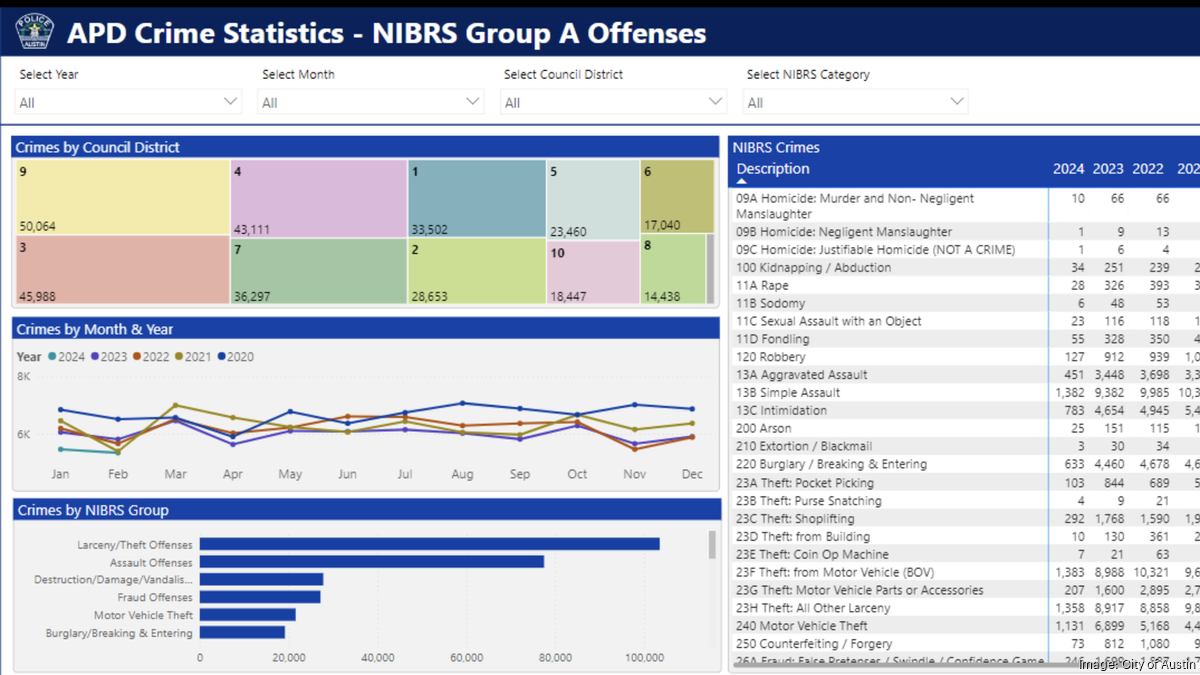Click the Crimes by Month & Year title

[94, 329]
